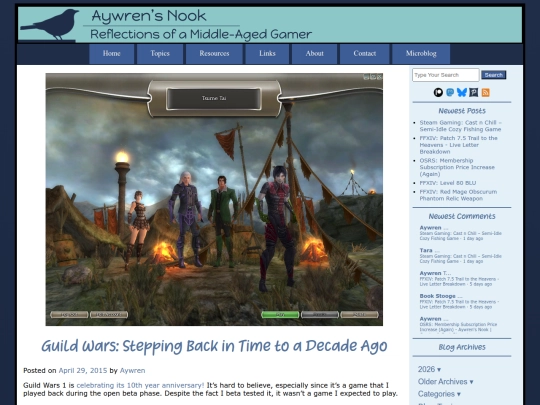Screen dimensions: 540x405
Task: Open the Guild Wars: Stepping Back in Time title
Action: pyautogui.click(x=214, y=346)
